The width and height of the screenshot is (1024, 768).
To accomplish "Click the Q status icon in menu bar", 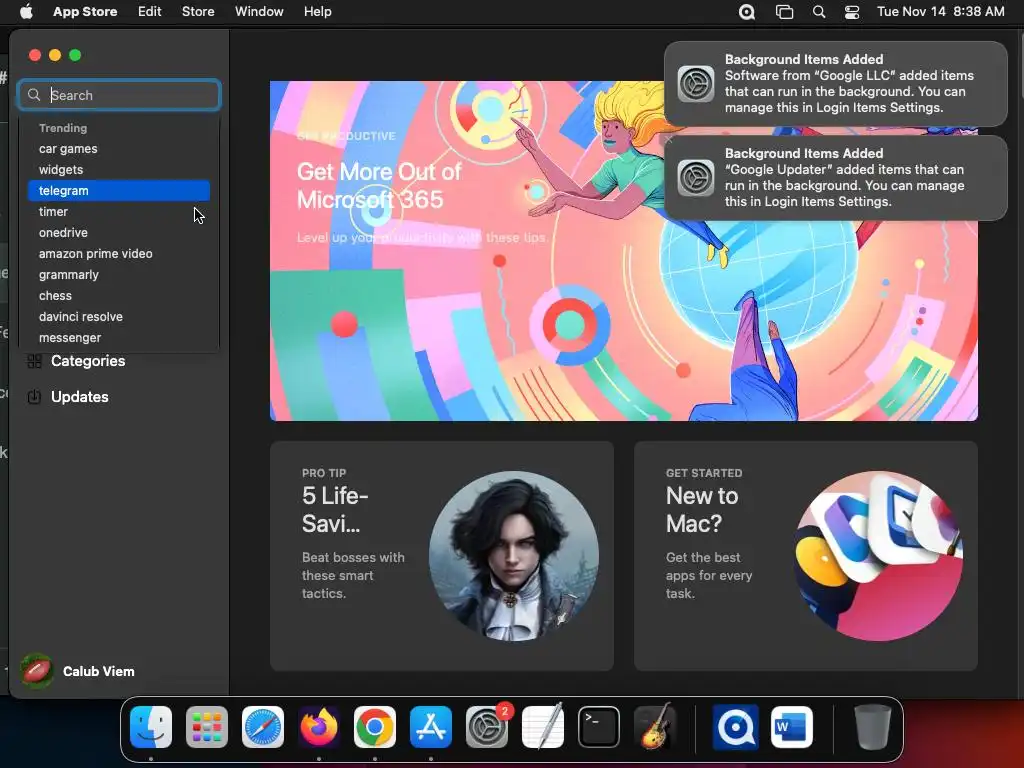I will click(747, 12).
